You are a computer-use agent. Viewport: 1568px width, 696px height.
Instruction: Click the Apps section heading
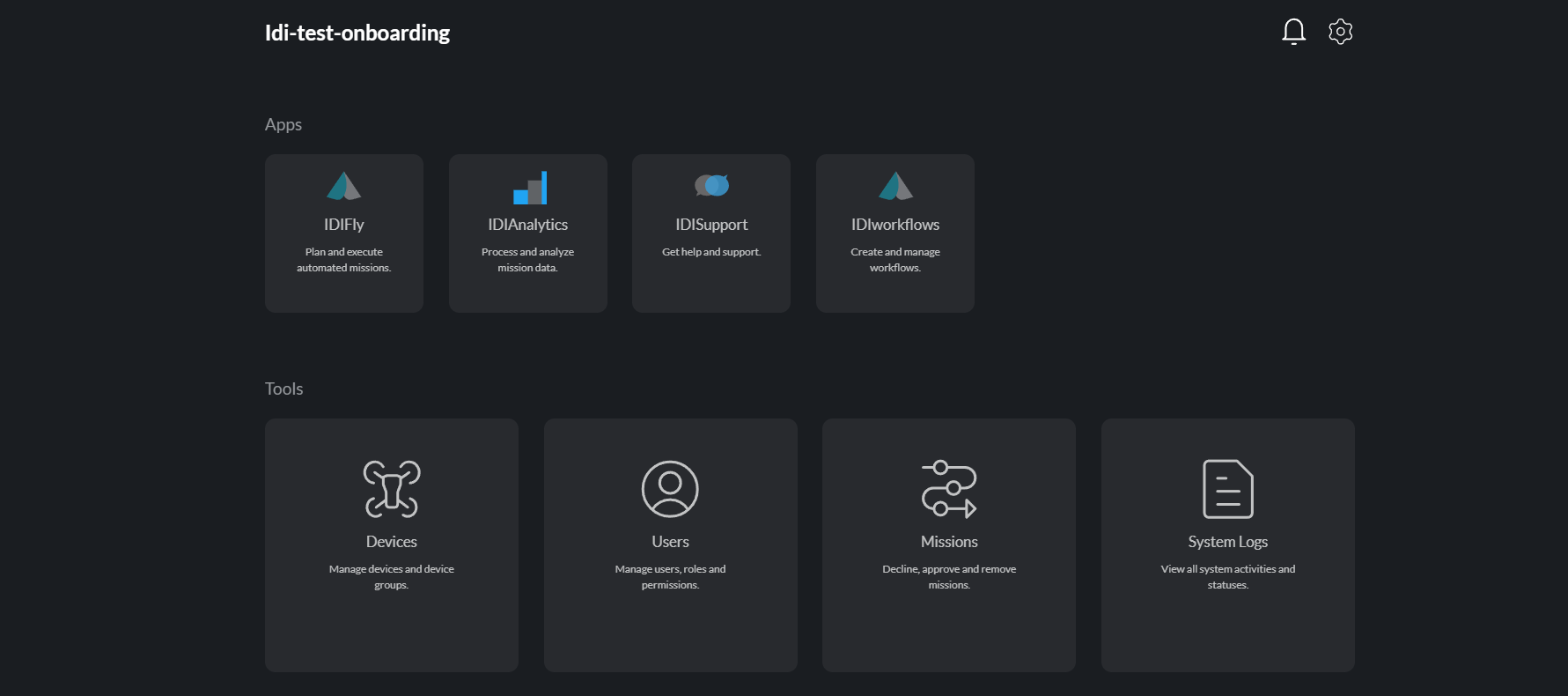coord(283,124)
